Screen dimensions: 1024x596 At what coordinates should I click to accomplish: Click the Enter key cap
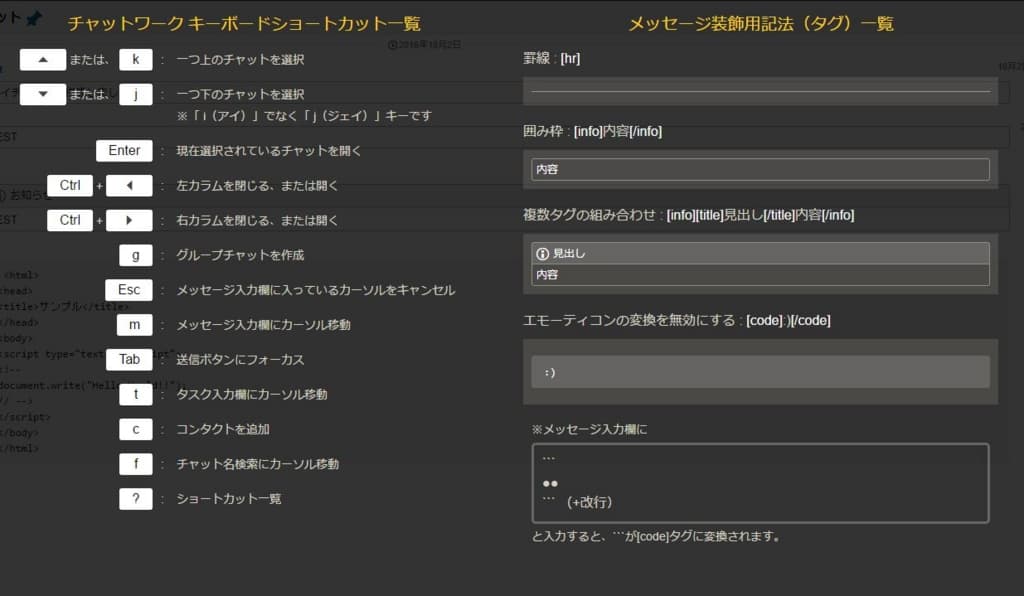[124, 151]
